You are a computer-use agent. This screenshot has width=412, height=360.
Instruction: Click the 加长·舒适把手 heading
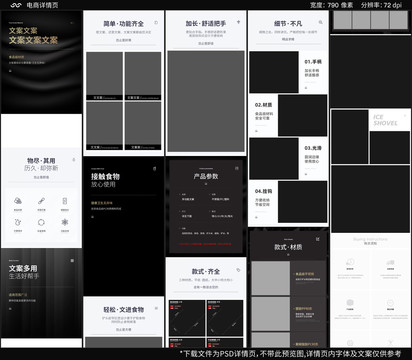click(206, 24)
